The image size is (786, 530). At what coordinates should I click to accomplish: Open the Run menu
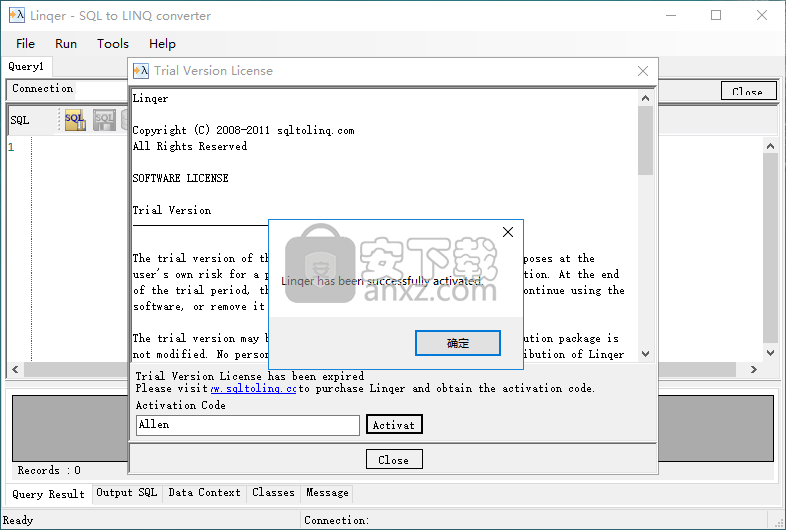click(66, 44)
